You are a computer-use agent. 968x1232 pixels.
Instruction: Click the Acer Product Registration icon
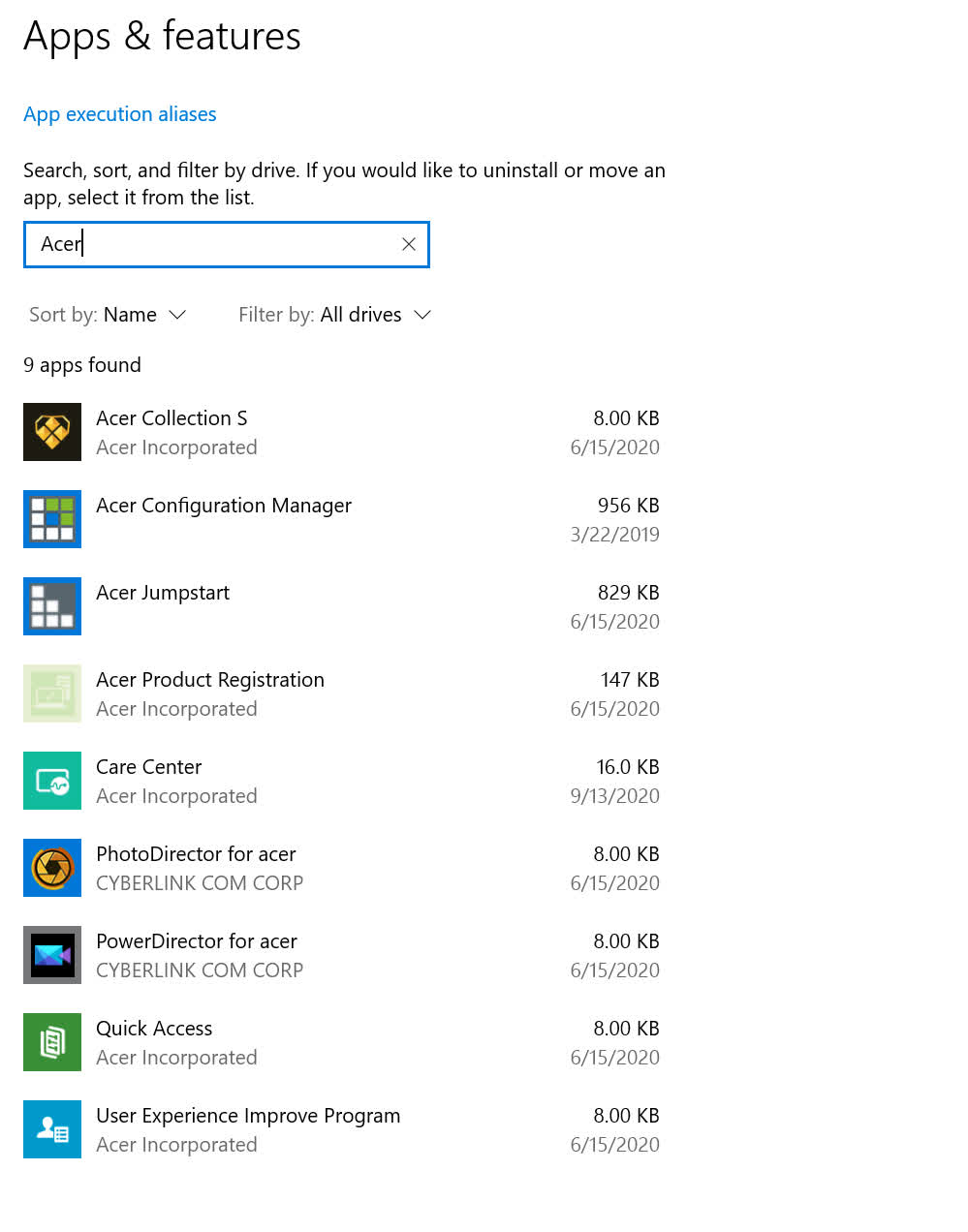coord(52,693)
